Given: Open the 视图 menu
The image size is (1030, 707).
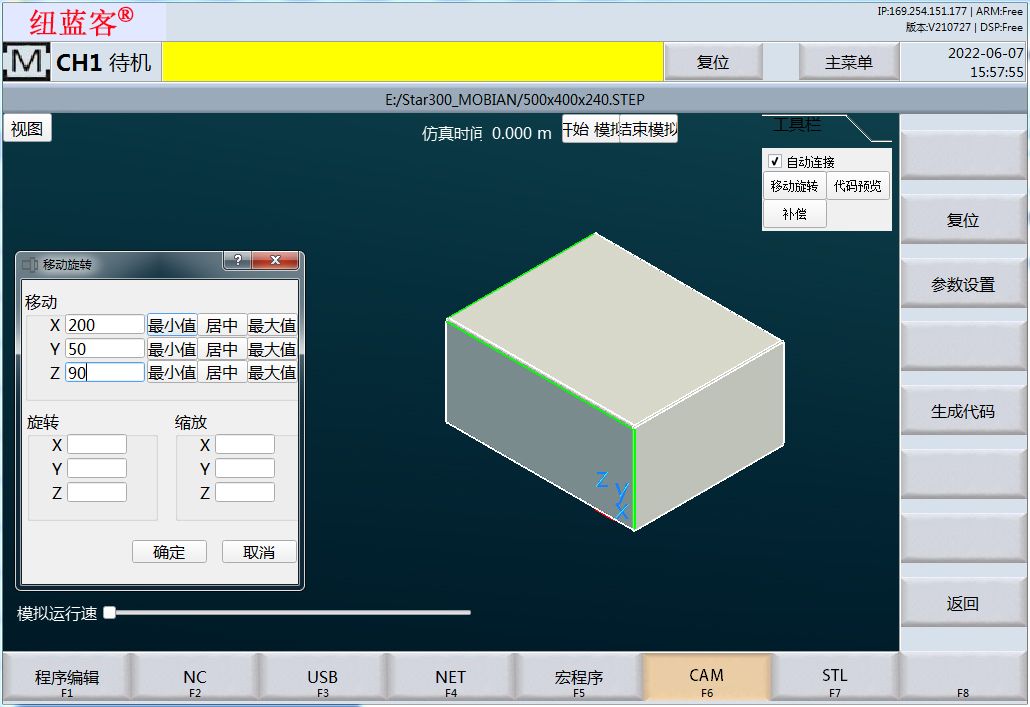Looking at the screenshot, I should pyautogui.click(x=27, y=129).
